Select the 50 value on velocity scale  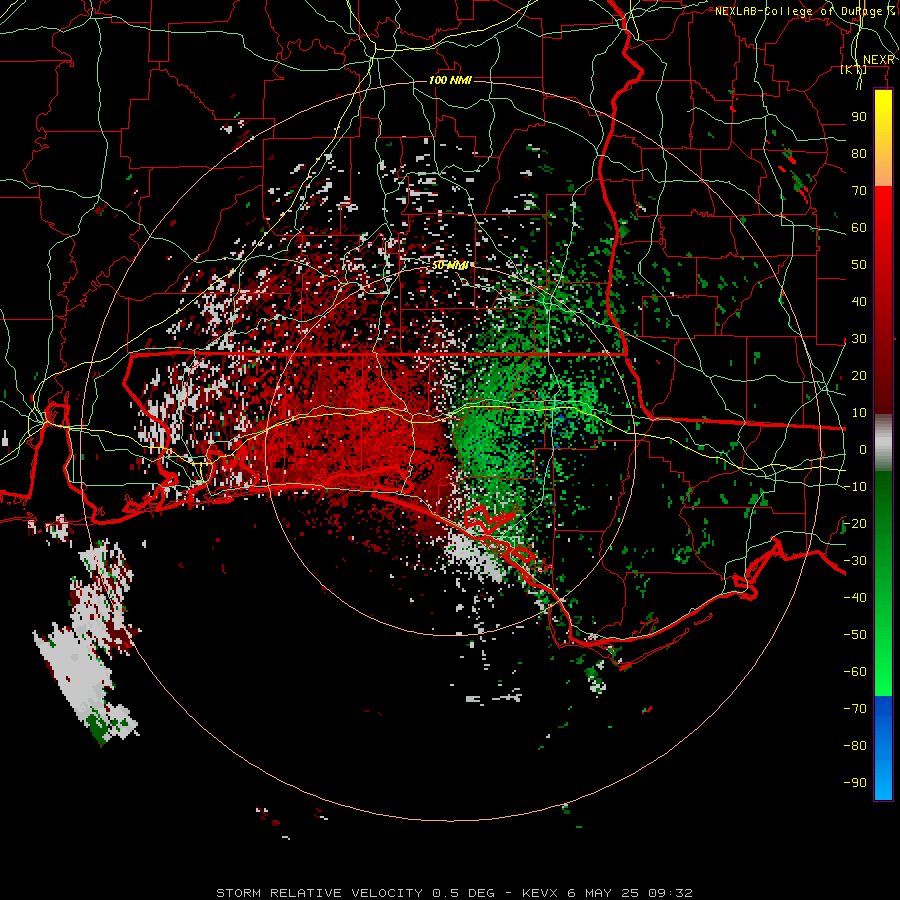[859, 265]
